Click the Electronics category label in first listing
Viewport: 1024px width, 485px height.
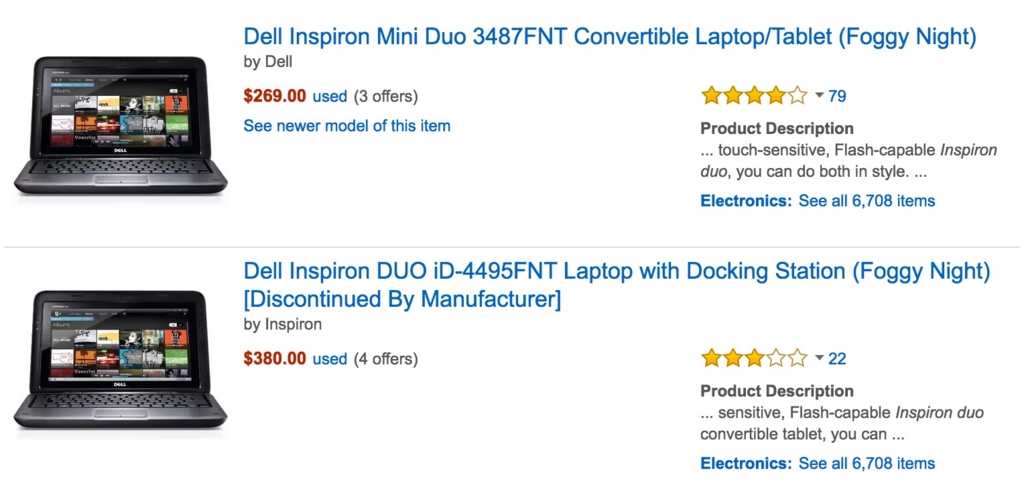[745, 201]
